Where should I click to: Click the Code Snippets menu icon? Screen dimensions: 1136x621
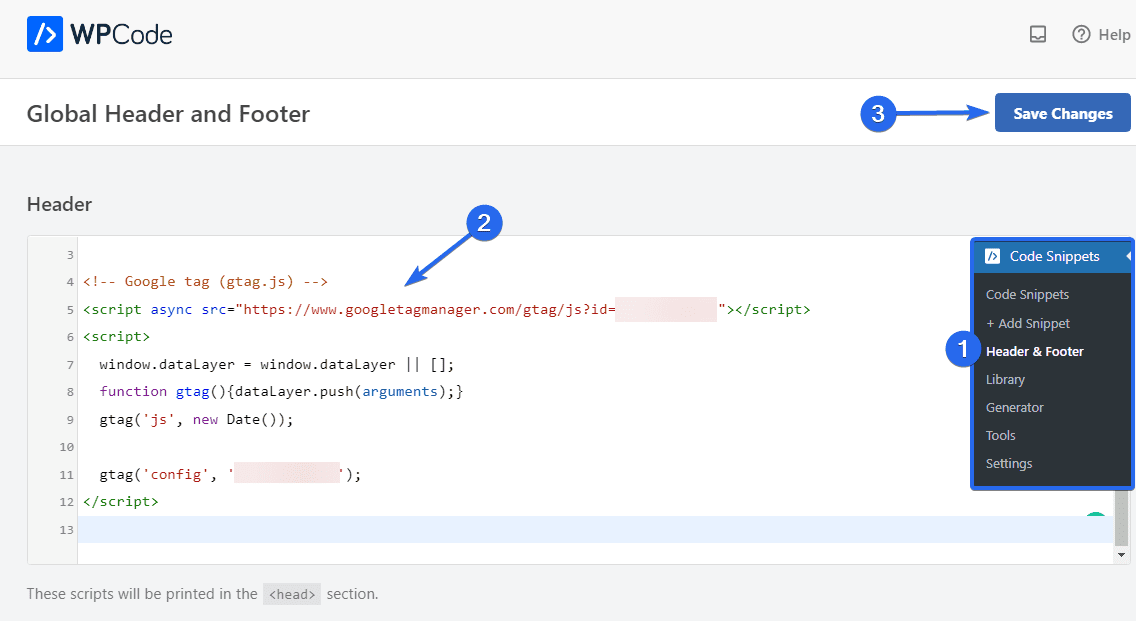pyautogui.click(x=993, y=256)
